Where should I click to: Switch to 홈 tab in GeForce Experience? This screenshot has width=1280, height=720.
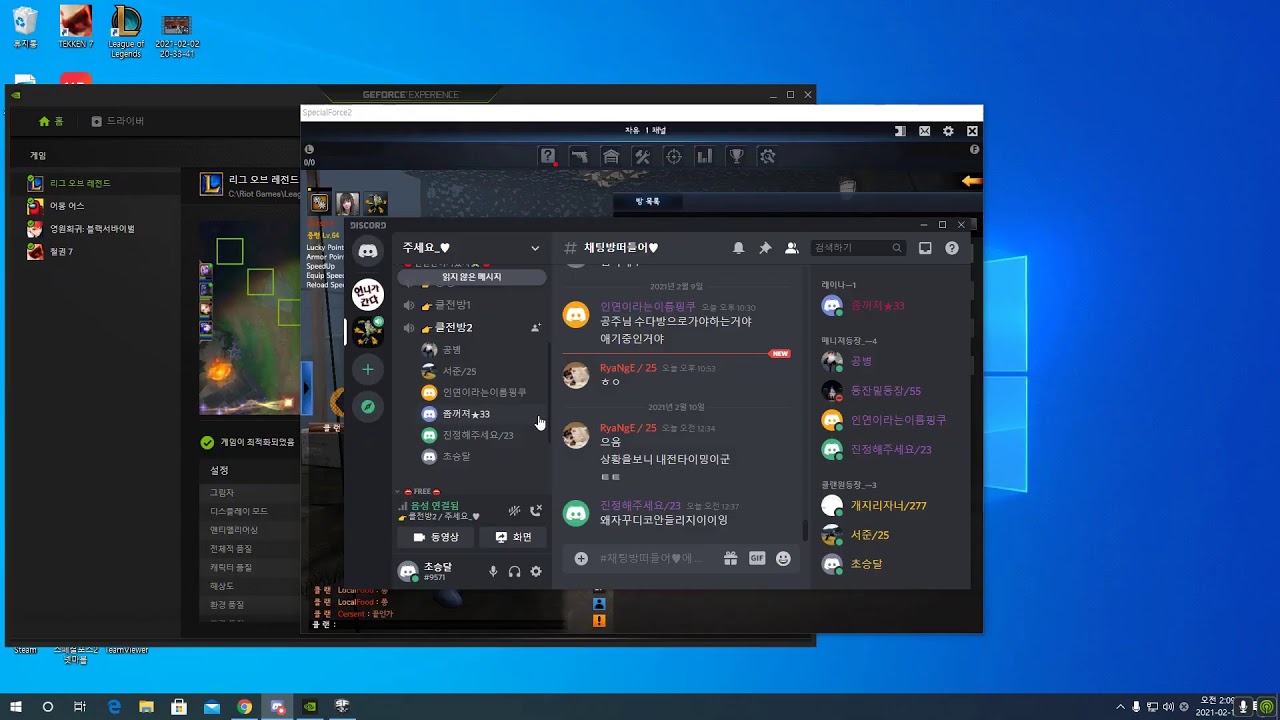(51, 121)
